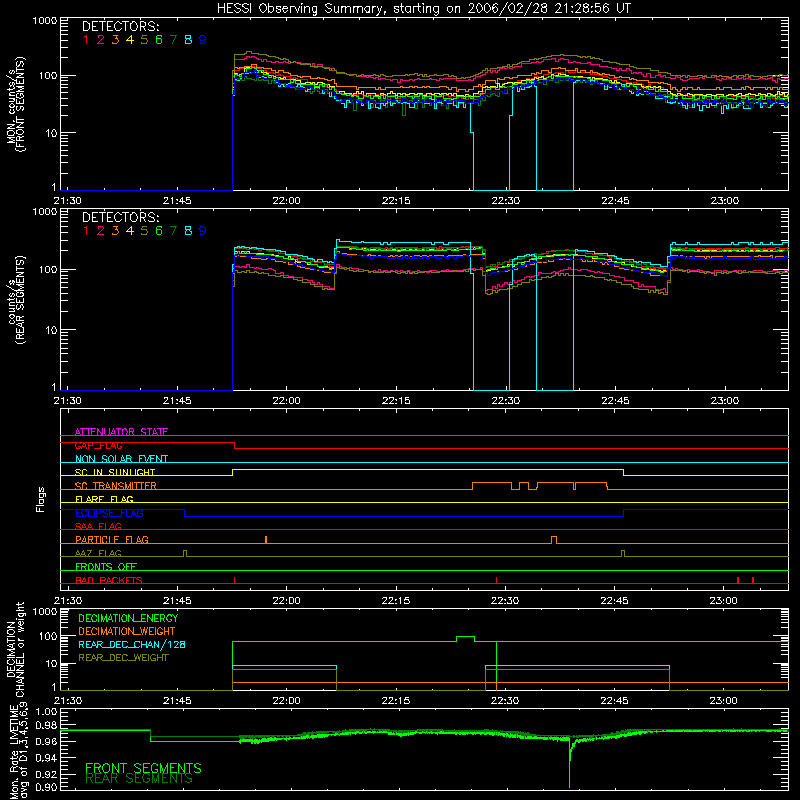800x800 pixels.
Task: Select the NON_SOLAR_EVENT flag label
Action: (121, 459)
